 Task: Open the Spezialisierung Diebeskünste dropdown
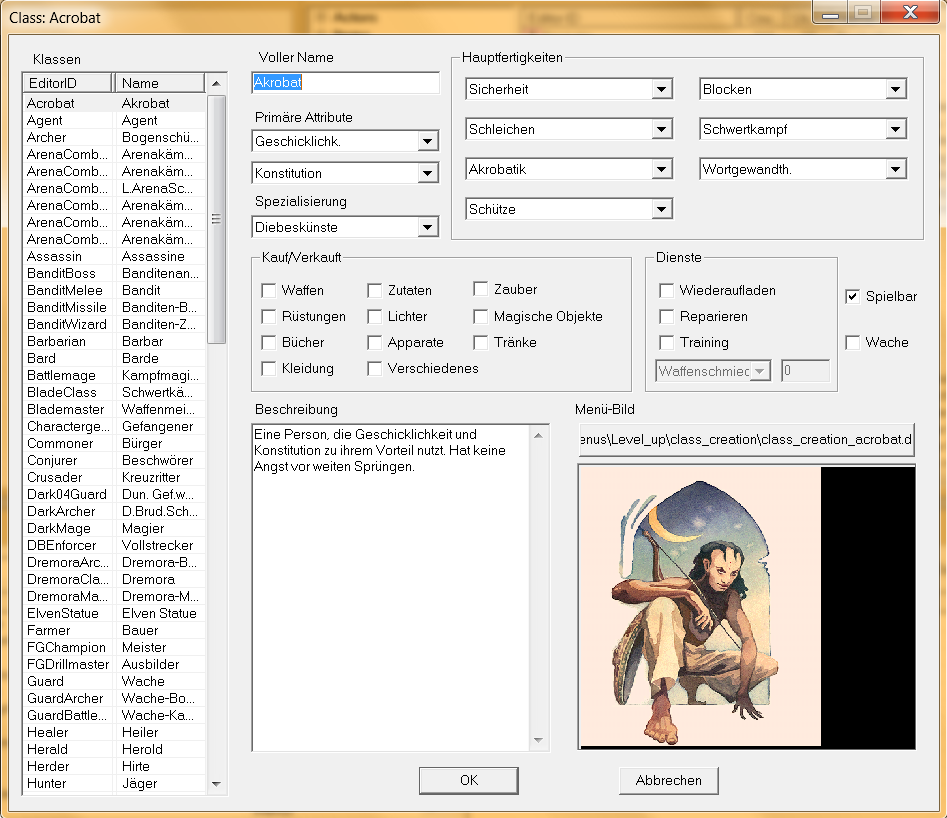pyautogui.click(x=428, y=228)
